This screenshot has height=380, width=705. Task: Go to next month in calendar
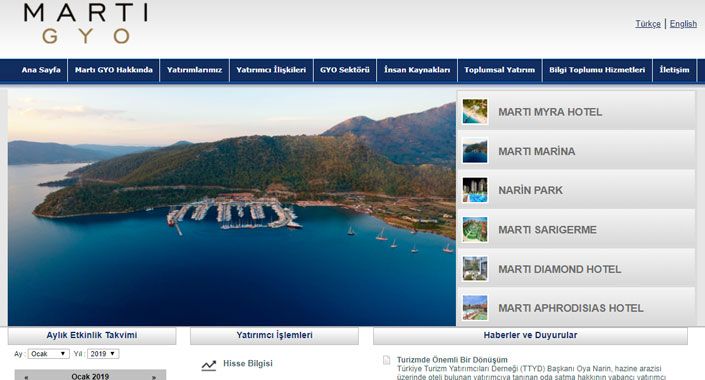[x=154, y=377]
